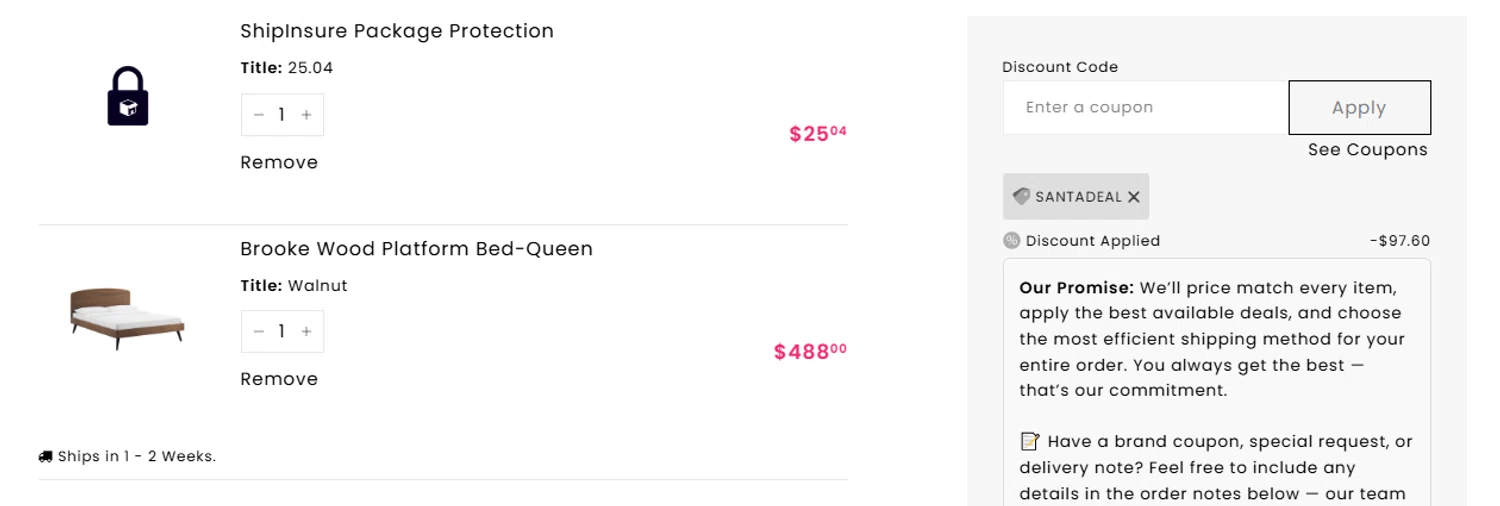Click the memo note icon in promise box
Screen dimensions: 1500x506
(1029, 441)
